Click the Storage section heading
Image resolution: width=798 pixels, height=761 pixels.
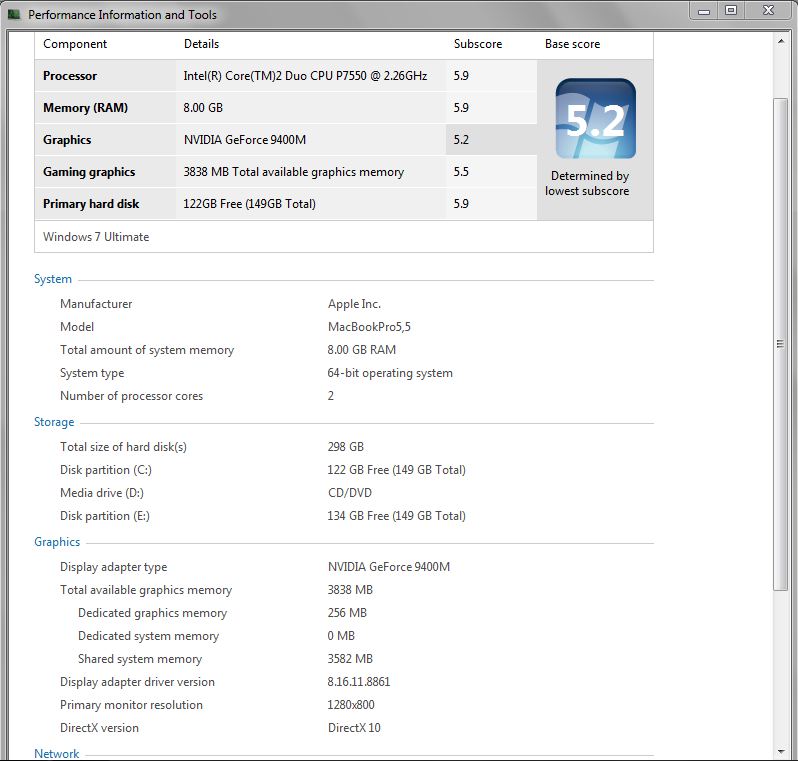tap(54, 422)
